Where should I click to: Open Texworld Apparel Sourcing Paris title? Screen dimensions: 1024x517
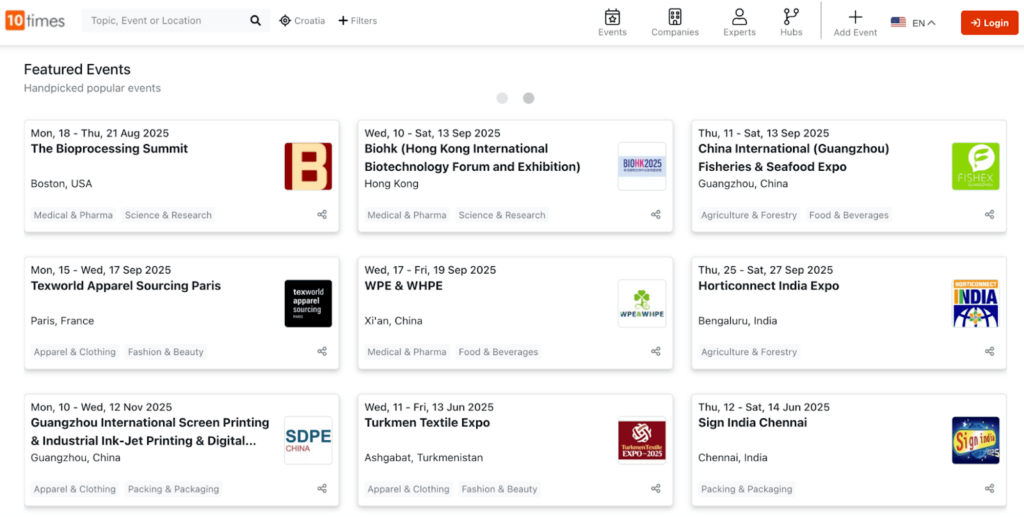tap(126, 286)
